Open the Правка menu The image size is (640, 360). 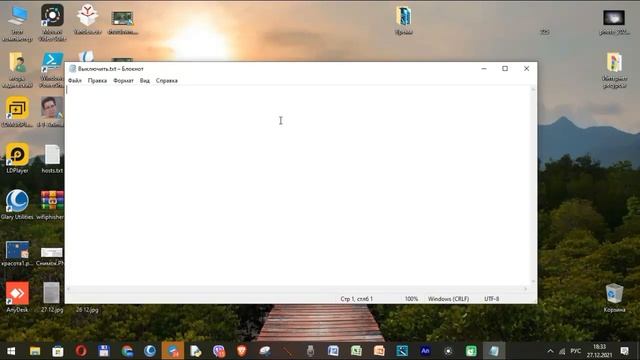coord(97,81)
